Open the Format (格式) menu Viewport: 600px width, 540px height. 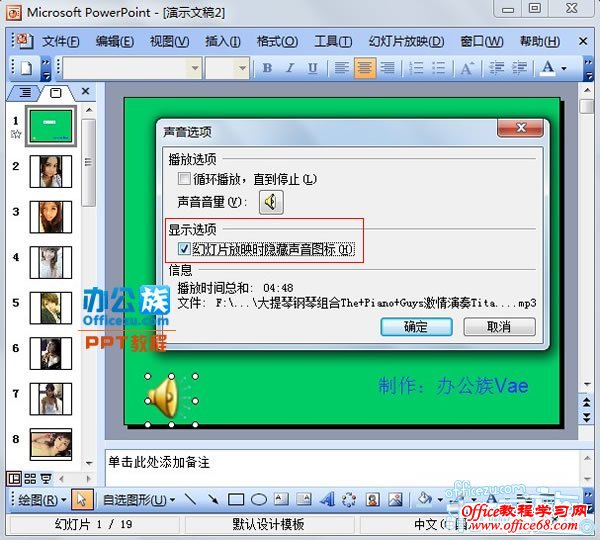277,41
